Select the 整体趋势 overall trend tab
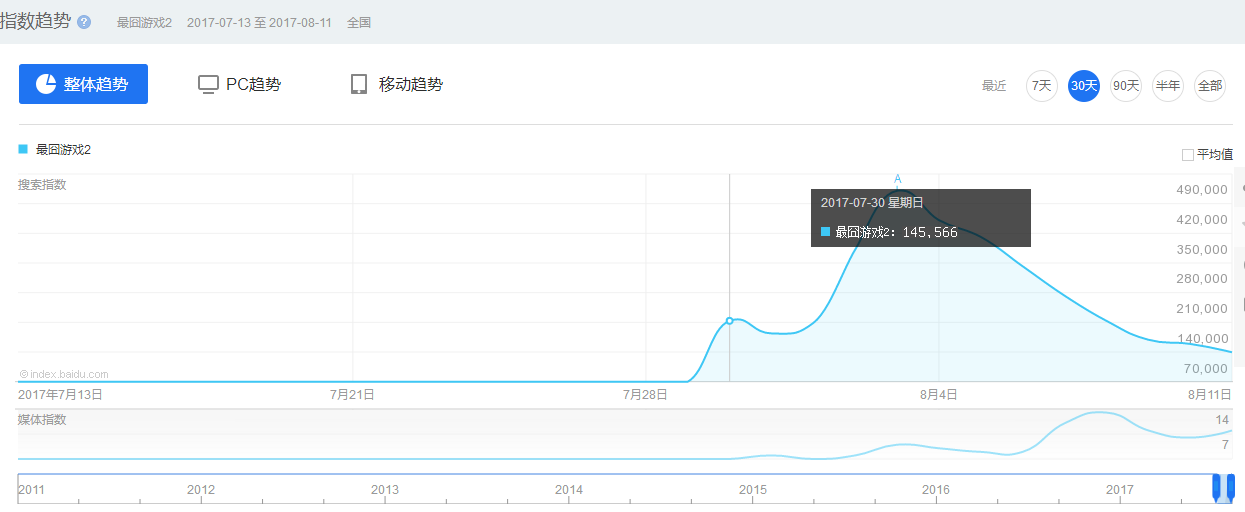This screenshot has width=1245, height=512. (x=83, y=84)
